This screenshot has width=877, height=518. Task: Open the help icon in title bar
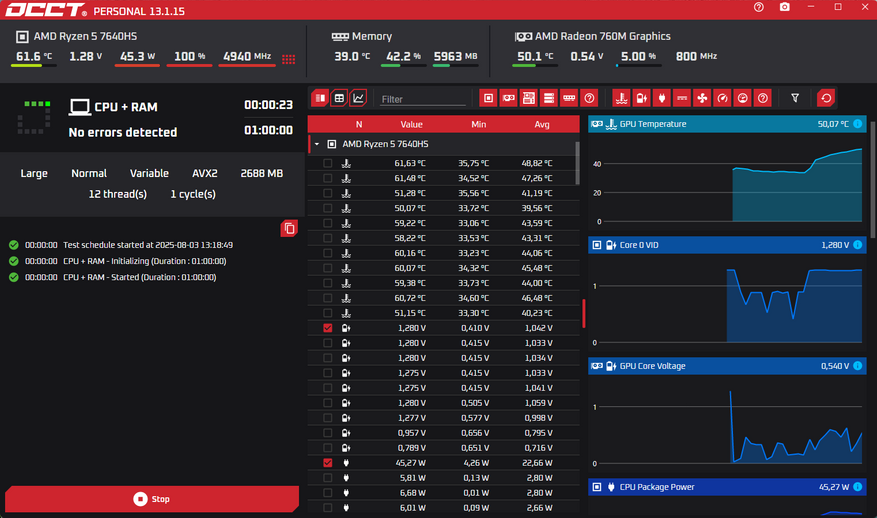click(x=758, y=7)
